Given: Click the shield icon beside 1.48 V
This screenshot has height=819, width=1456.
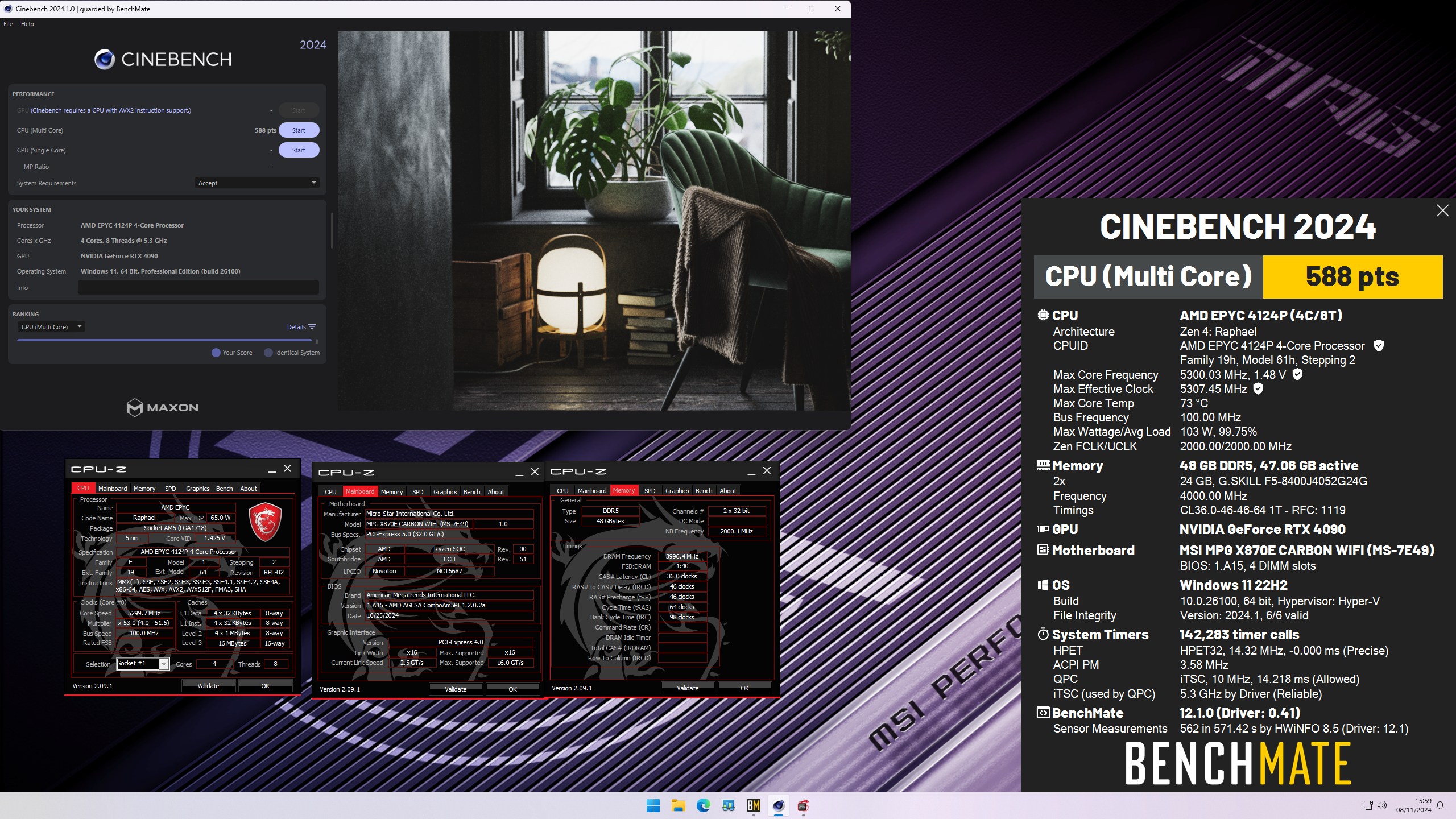Looking at the screenshot, I should click(1297, 374).
